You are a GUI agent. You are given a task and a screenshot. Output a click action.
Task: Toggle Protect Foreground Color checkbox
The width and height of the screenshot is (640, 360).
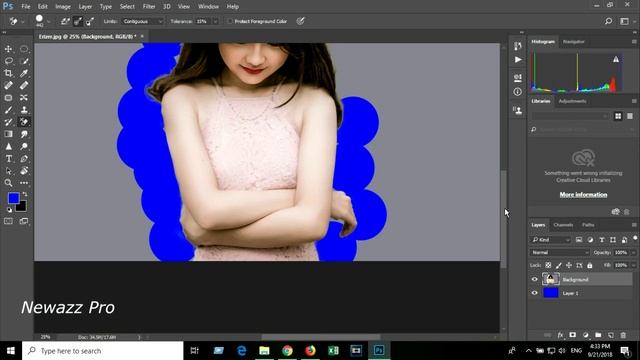[230, 21]
